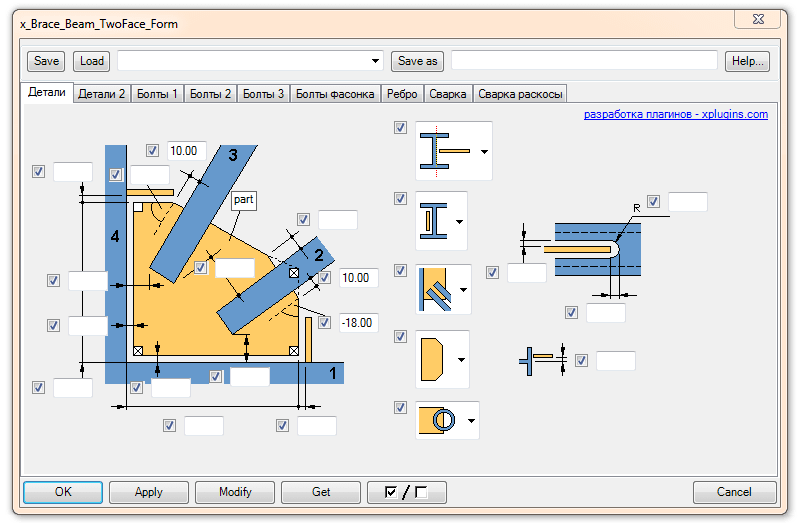Switch to the Болты 1 tab
Screen dimensions: 799x523
(x=157, y=94)
